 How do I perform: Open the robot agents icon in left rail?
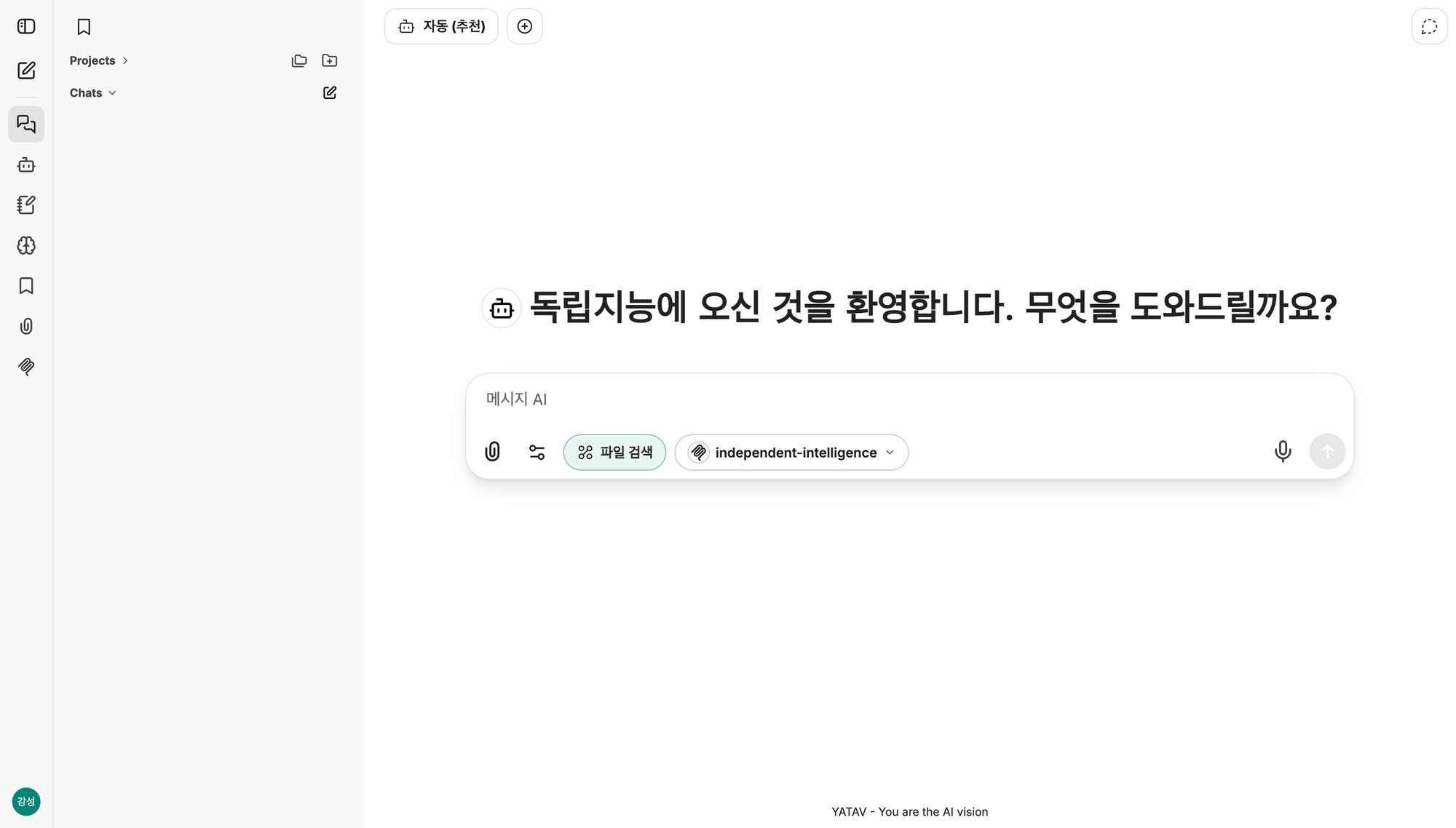(26, 165)
